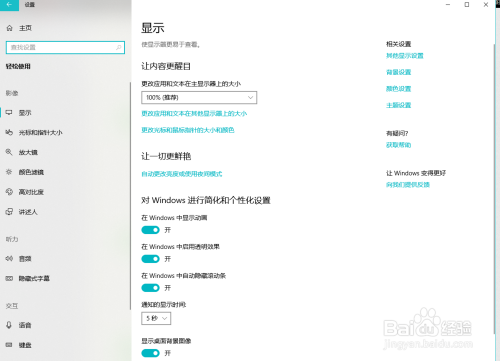
Task: Click the main page vertical scrollbar
Action: click(x=494, y=188)
